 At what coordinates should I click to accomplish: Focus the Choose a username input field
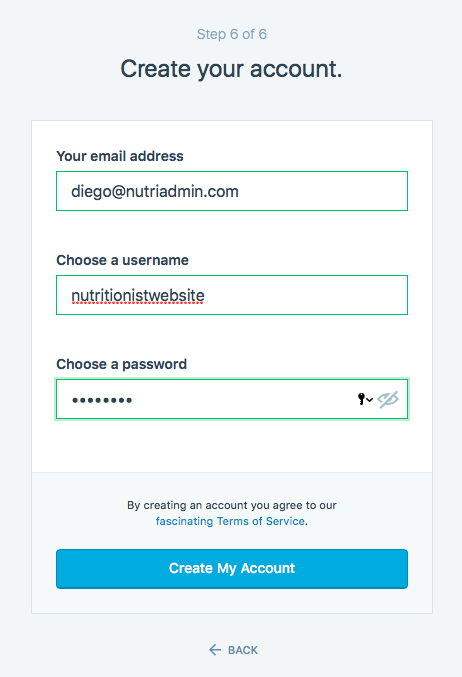point(232,295)
